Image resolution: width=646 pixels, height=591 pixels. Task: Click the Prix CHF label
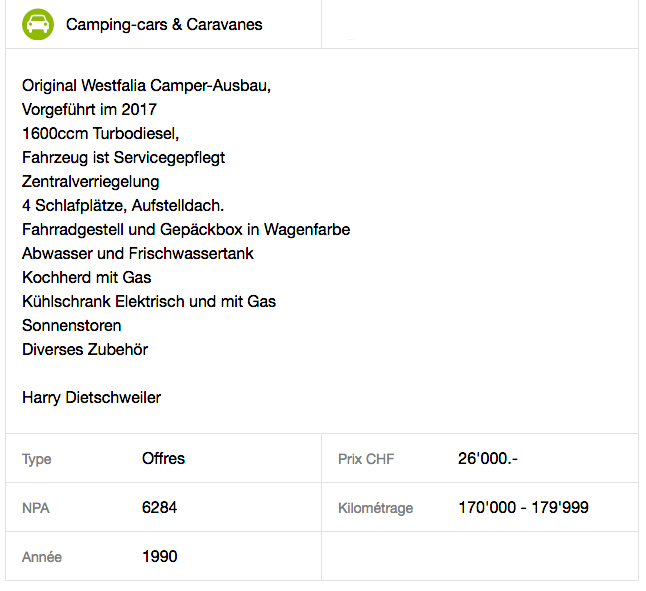(366, 459)
